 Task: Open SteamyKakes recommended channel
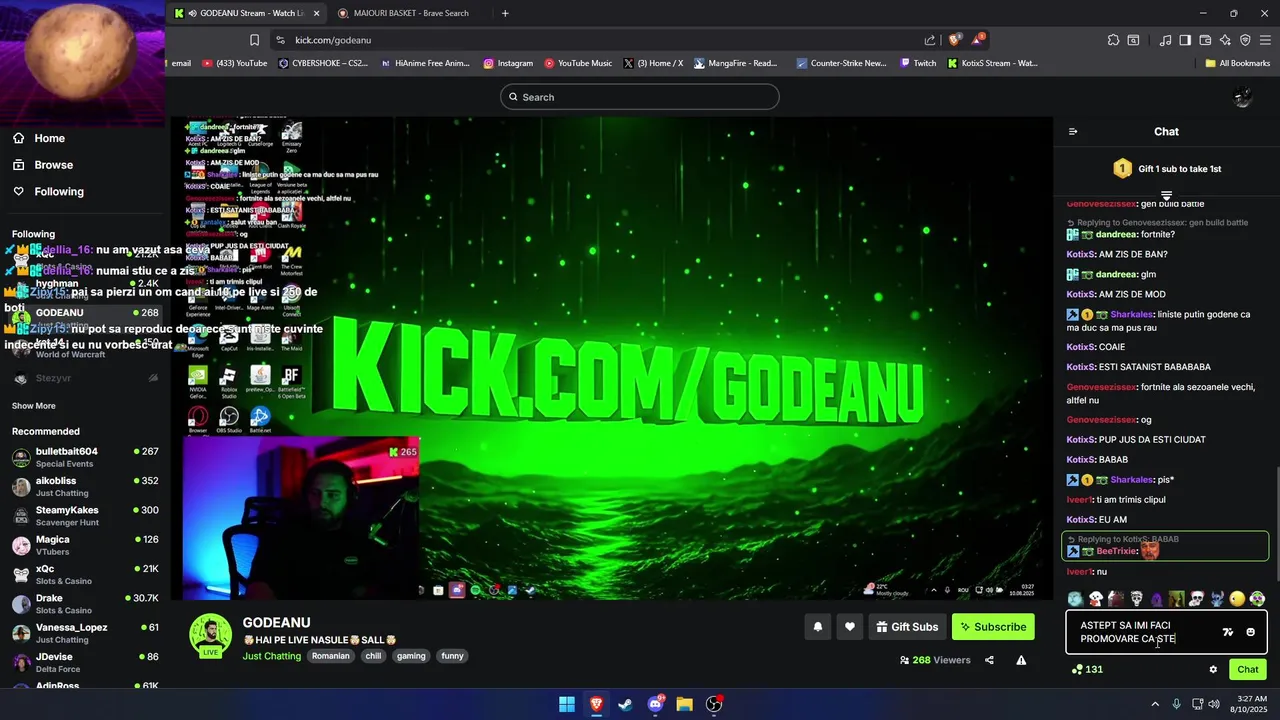pos(84,515)
